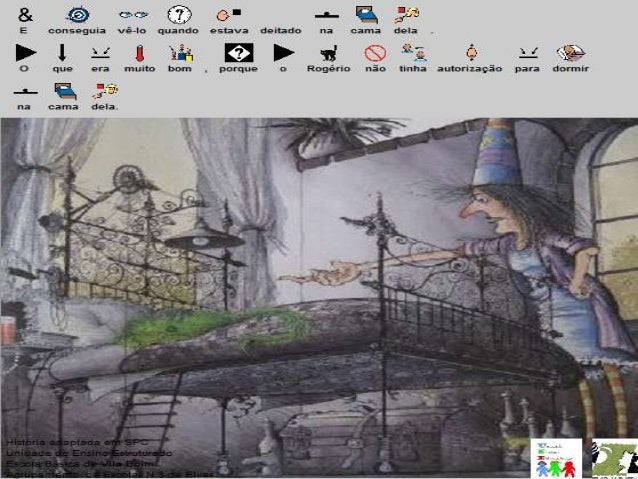Select the sleeping person "dormir" symbol
The height and width of the screenshot is (479, 638).
570,52
